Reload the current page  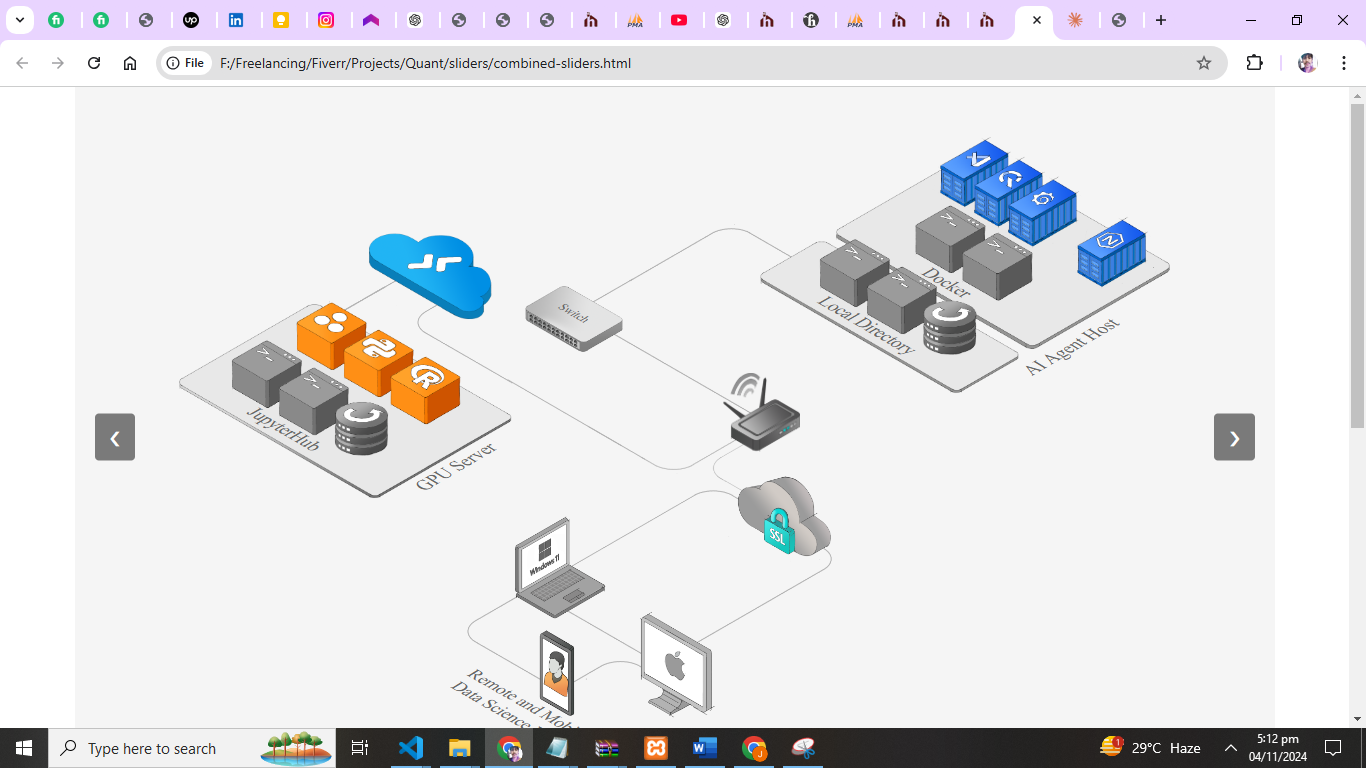pos(94,63)
